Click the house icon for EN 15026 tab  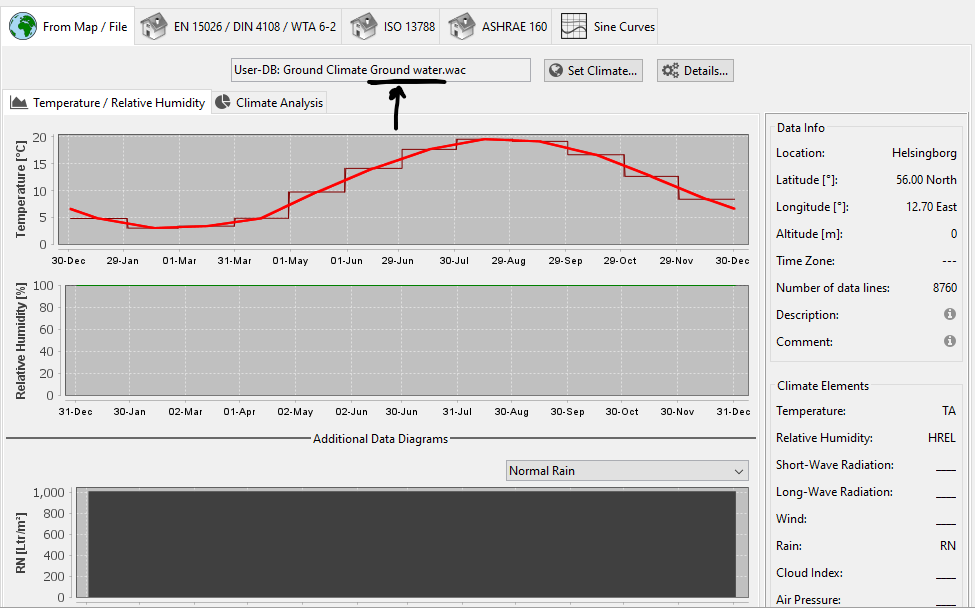[152, 26]
